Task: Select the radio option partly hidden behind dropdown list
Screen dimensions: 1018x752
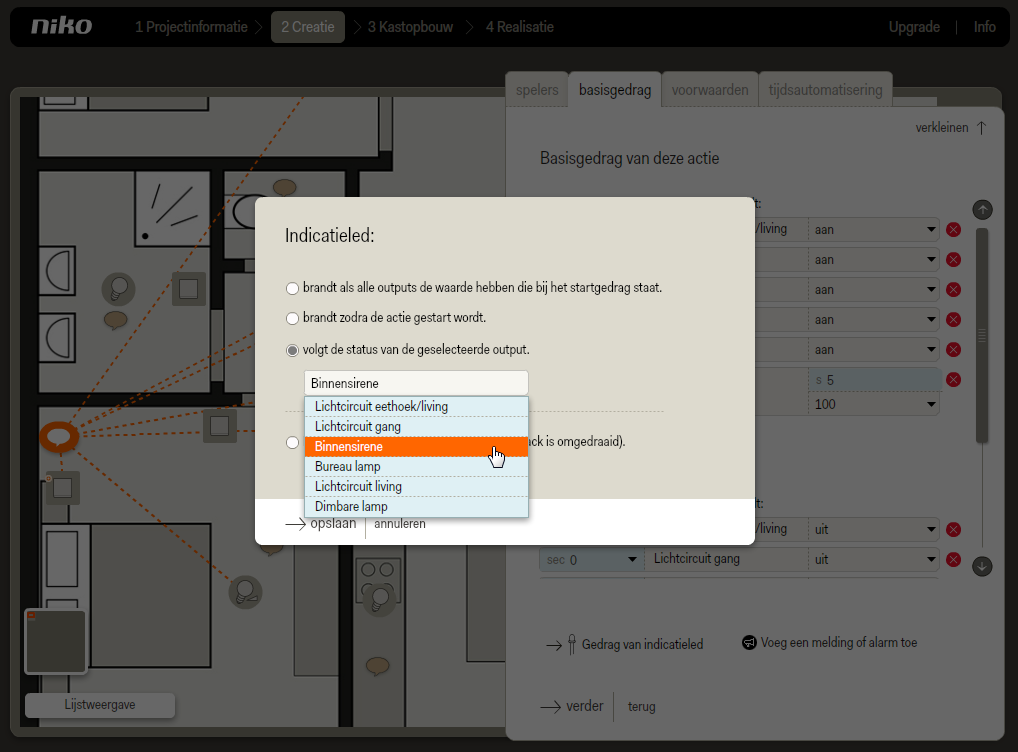Action: click(292, 442)
